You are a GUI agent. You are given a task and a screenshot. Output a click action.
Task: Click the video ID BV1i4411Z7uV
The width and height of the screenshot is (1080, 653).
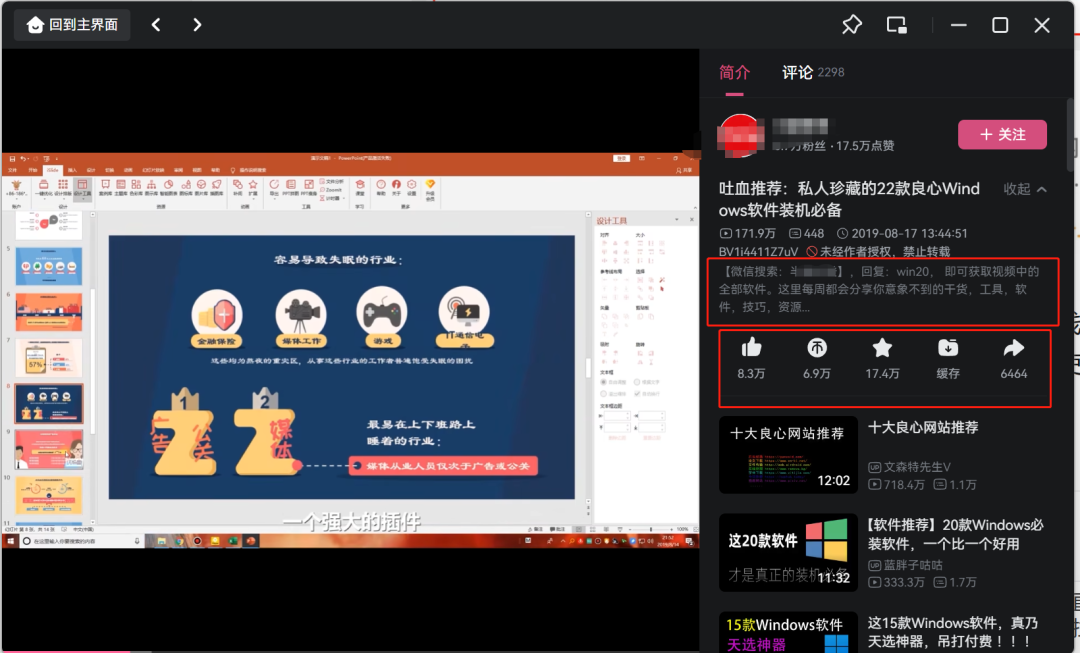[x=758, y=251]
